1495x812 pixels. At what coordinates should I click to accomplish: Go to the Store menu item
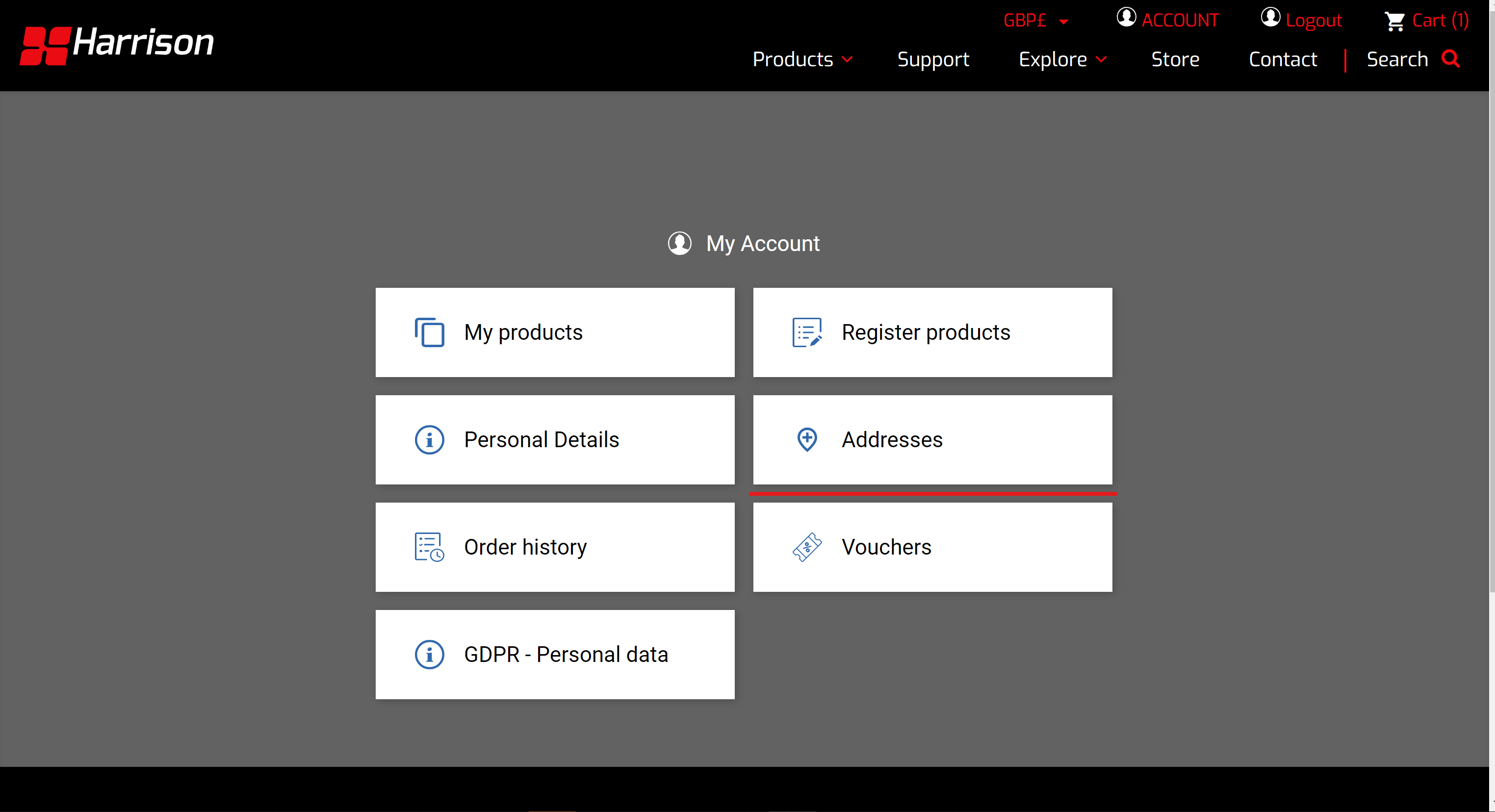click(x=1175, y=59)
